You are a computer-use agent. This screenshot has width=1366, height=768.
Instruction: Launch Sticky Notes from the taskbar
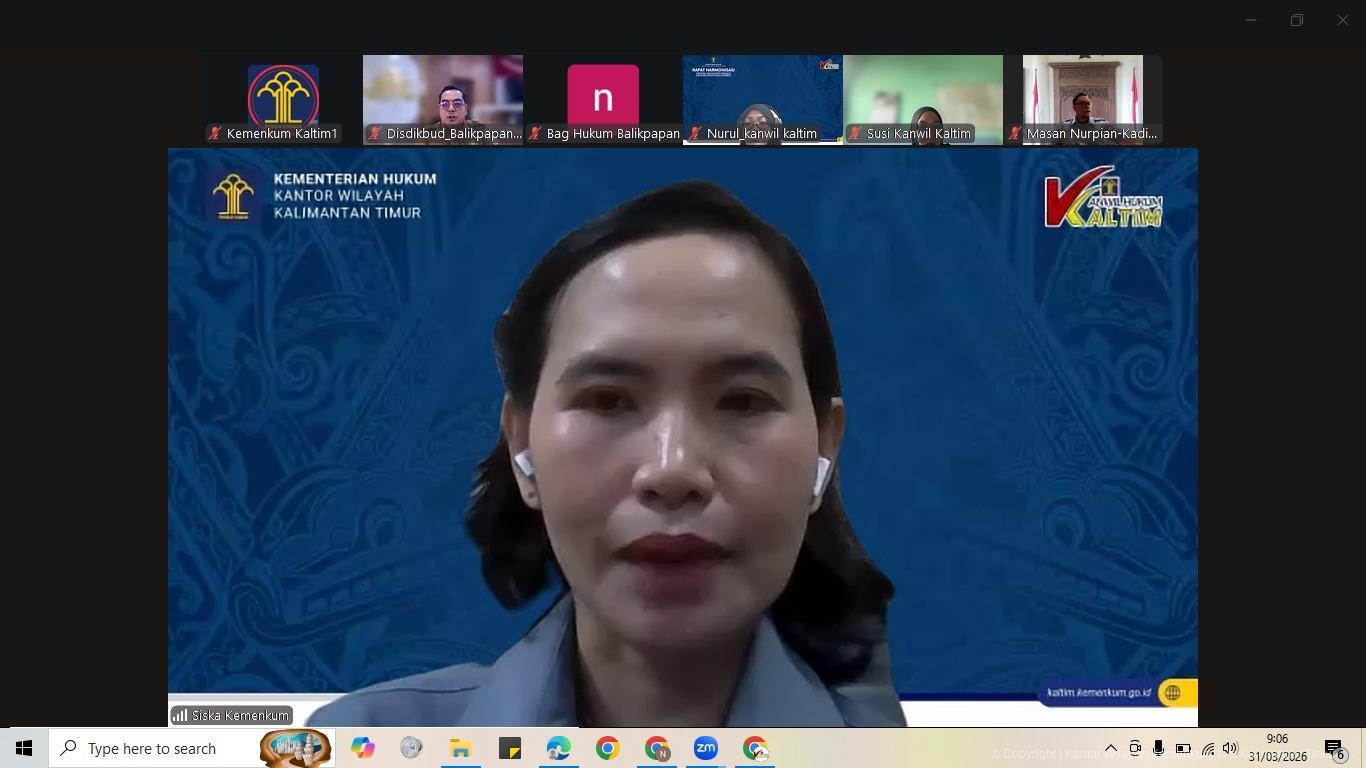[x=509, y=748]
